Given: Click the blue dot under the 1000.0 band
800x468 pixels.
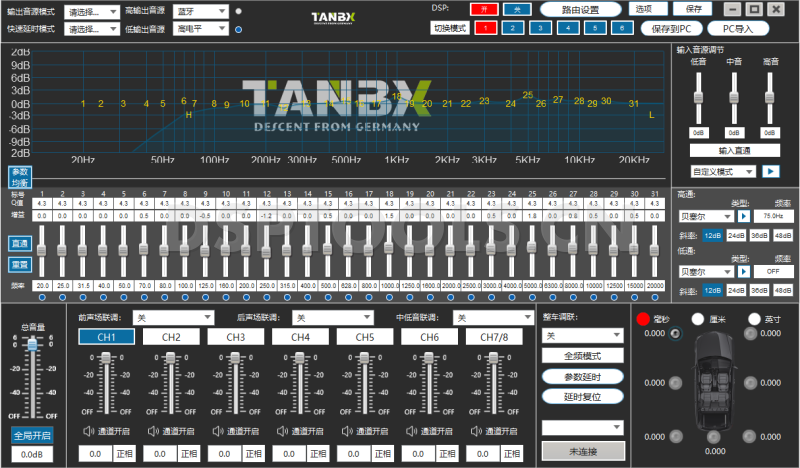Looking at the screenshot, I should 389,298.
